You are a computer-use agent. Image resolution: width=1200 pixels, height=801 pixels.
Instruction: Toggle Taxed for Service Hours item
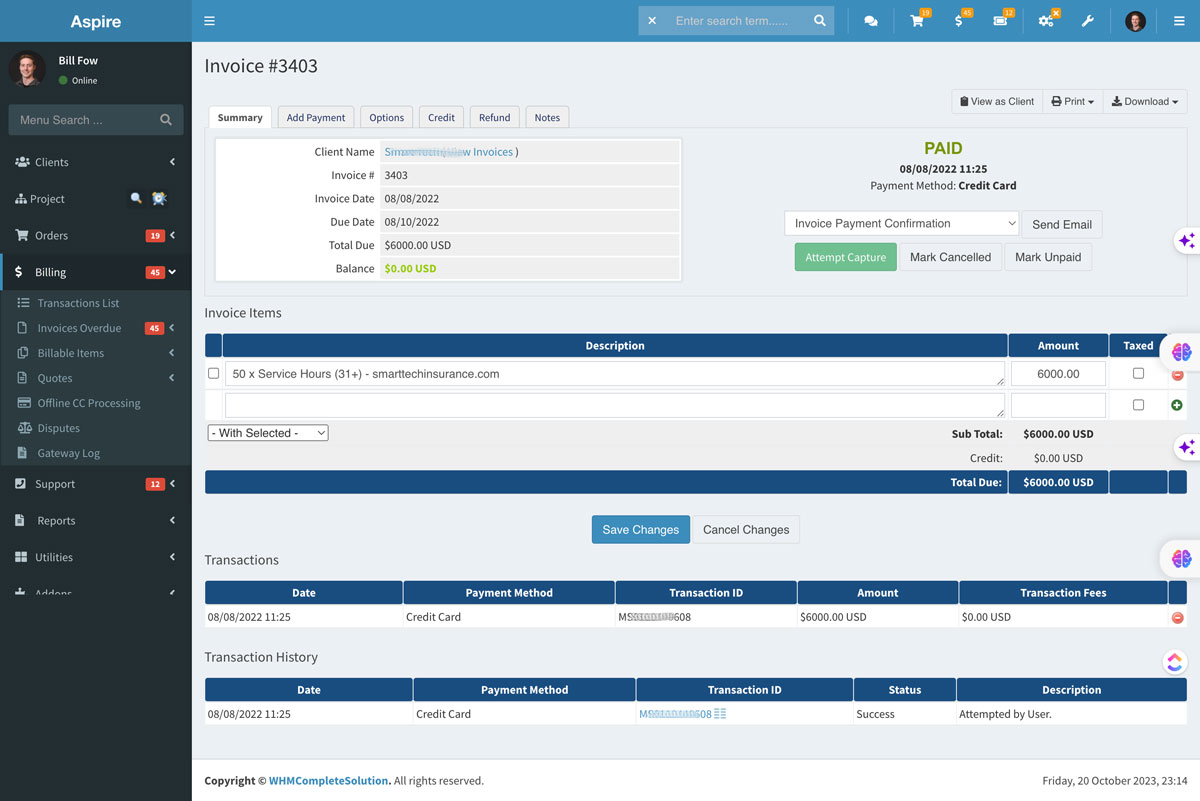click(1138, 373)
